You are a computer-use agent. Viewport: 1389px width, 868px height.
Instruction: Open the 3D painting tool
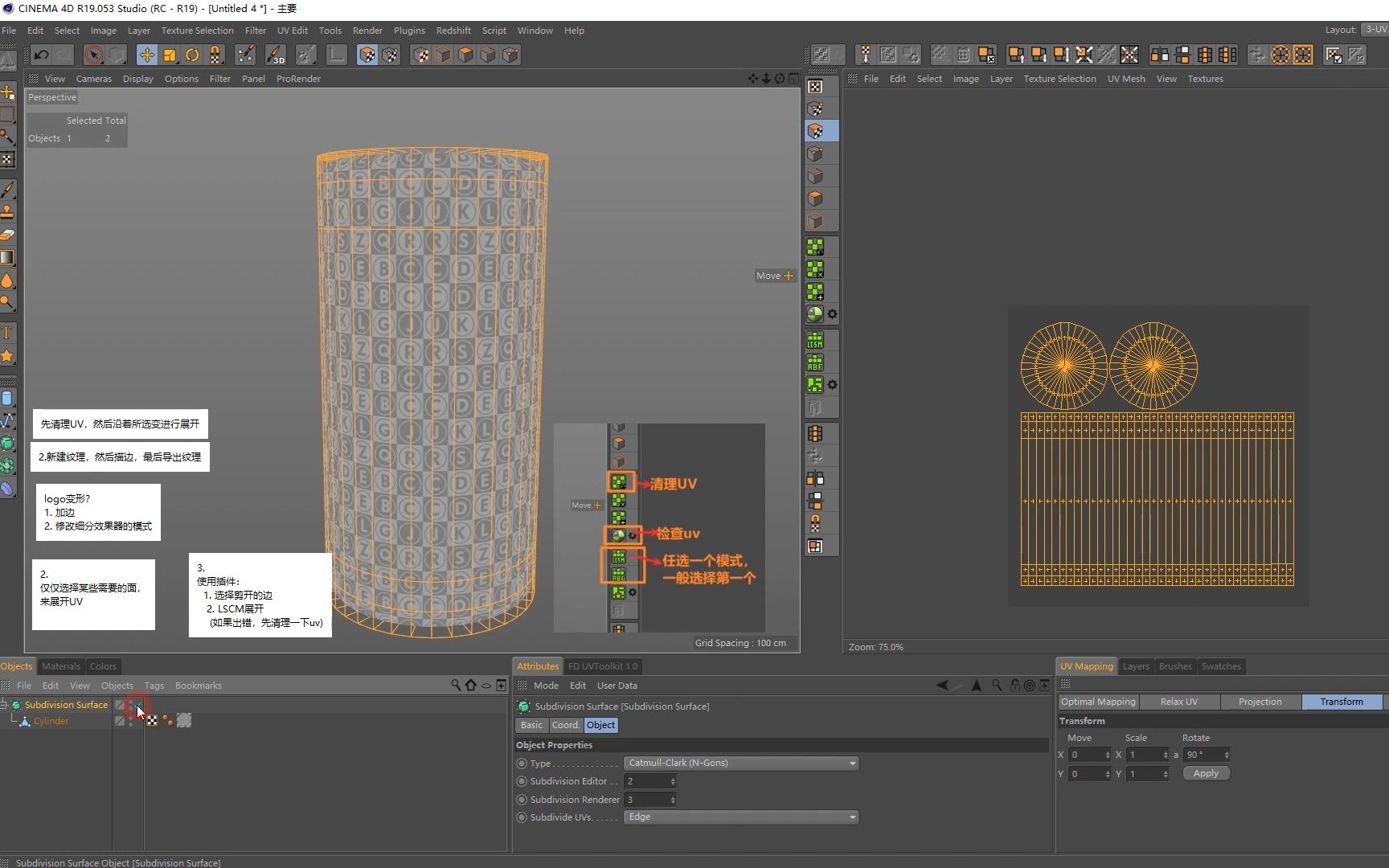[275, 54]
